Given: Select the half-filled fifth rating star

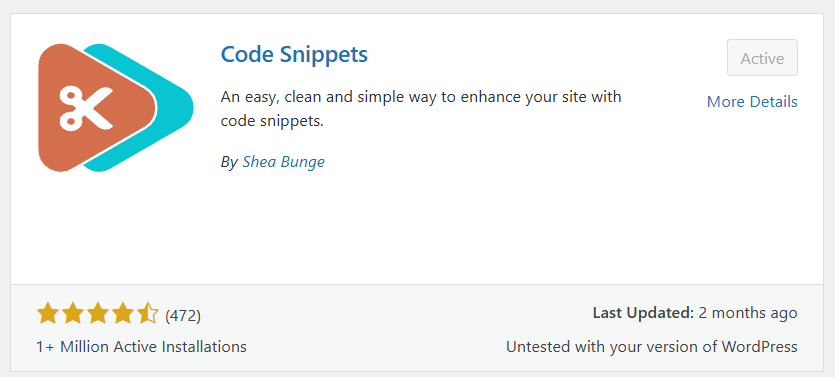Looking at the screenshot, I should tap(148, 315).
